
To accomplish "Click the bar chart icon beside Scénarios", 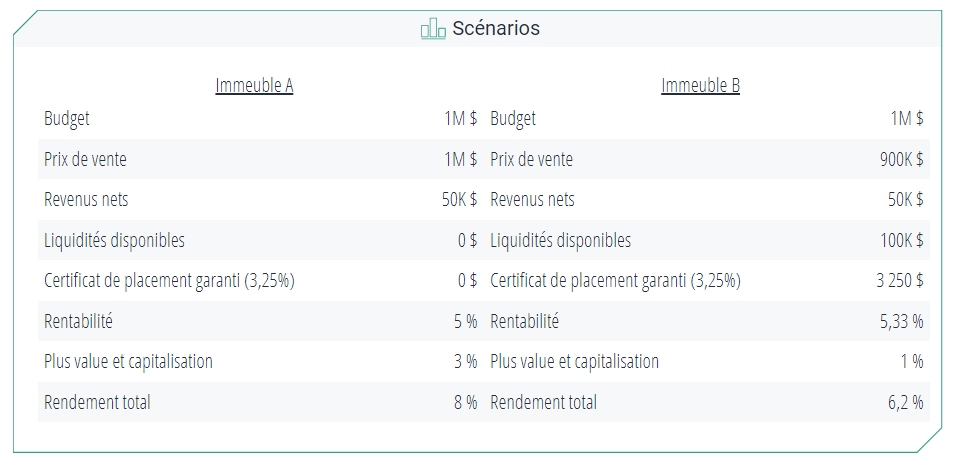I will [433, 29].
